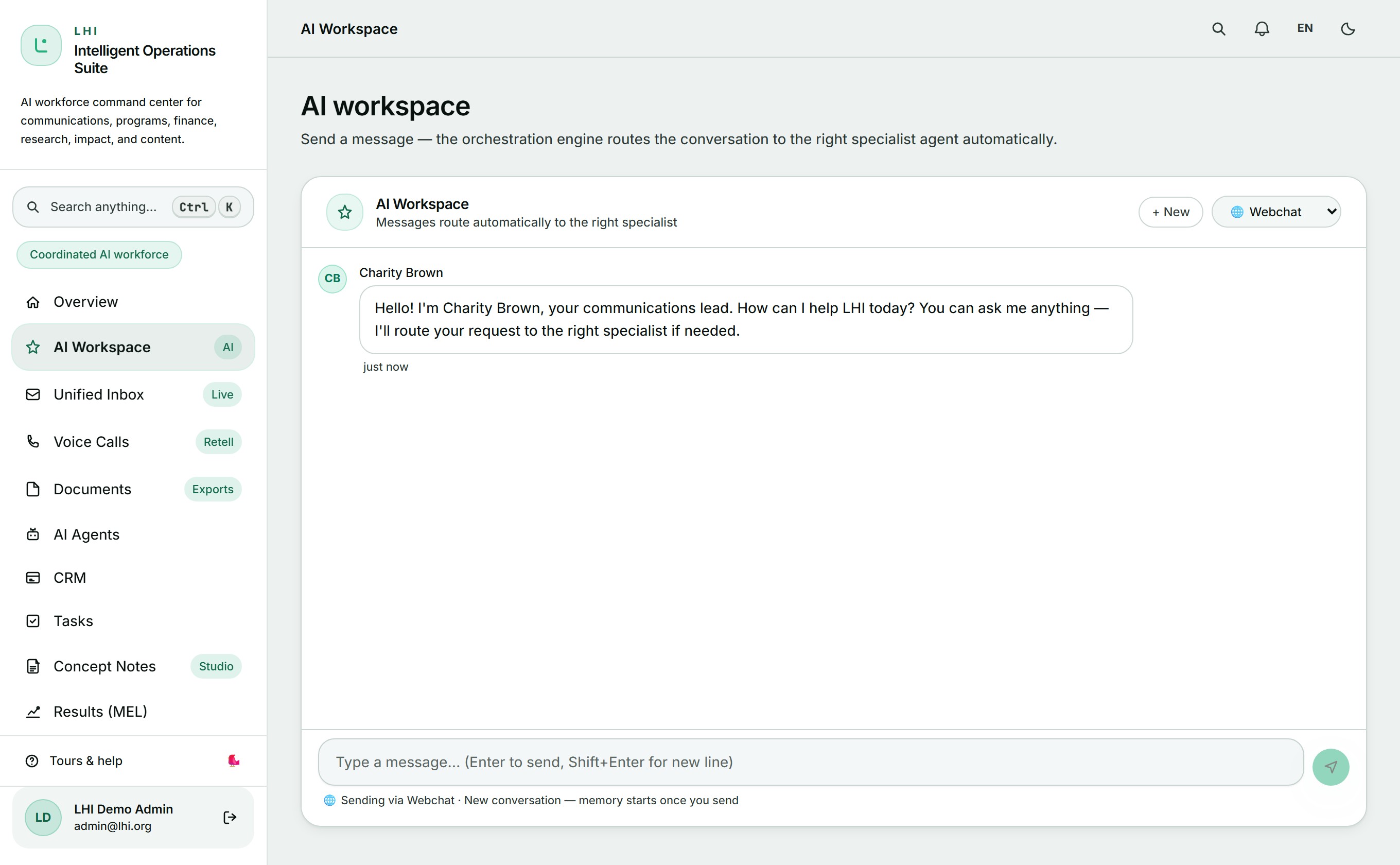Click the Retell badge beside Voice Calls
Viewport: 1400px width, 865px height.
coord(218,442)
